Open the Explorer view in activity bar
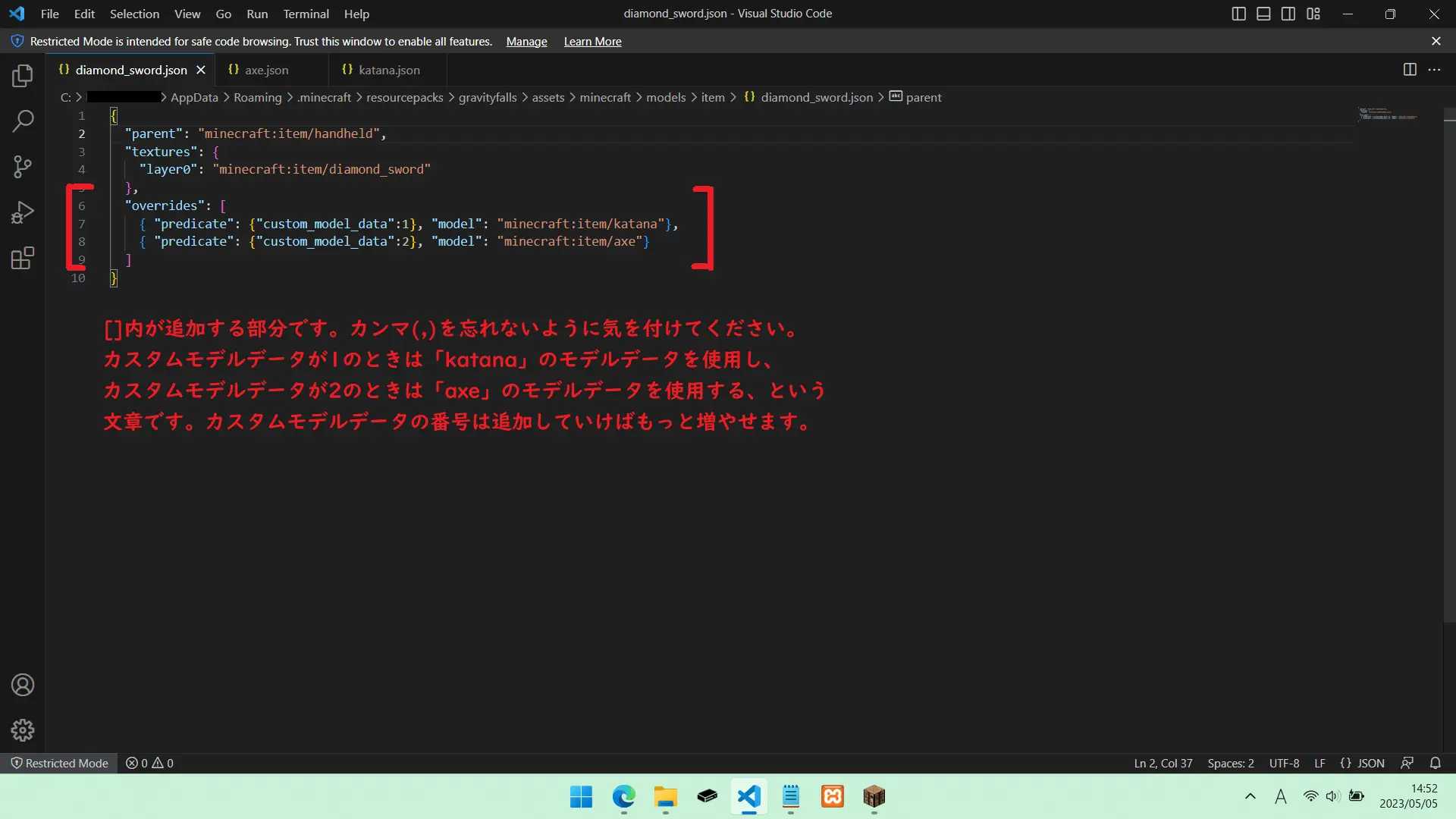This screenshot has width=1456, height=819. point(23,76)
